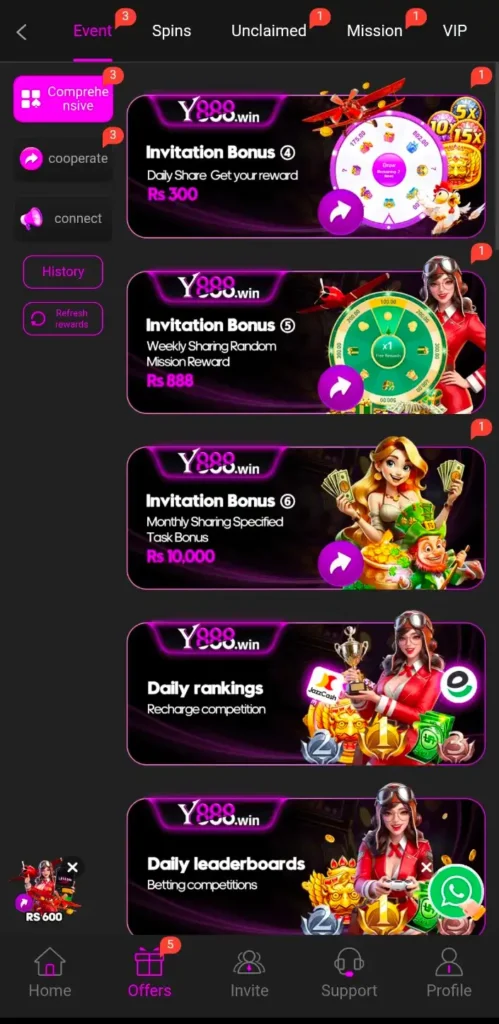The height and width of the screenshot is (1024, 499).
Task: Switch to the Unclaimed tab
Action: tap(268, 31)
